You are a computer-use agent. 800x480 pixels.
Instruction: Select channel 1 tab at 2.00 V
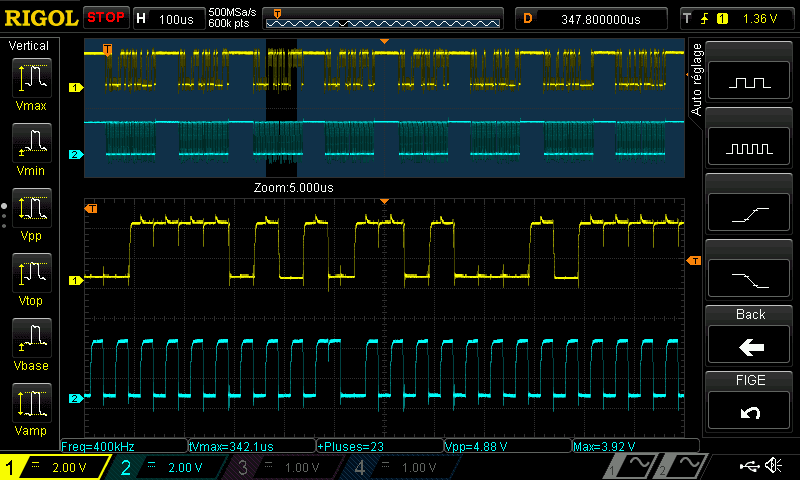(x=55, y=467)
